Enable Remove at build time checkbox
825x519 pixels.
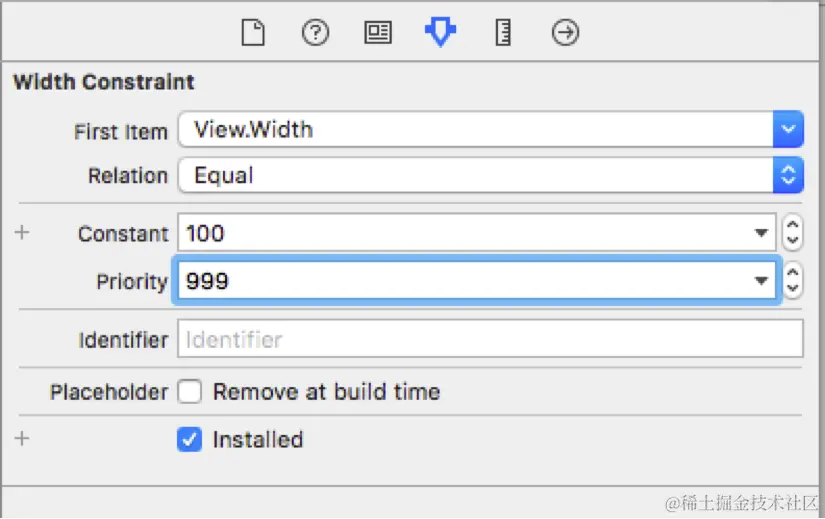190,392
